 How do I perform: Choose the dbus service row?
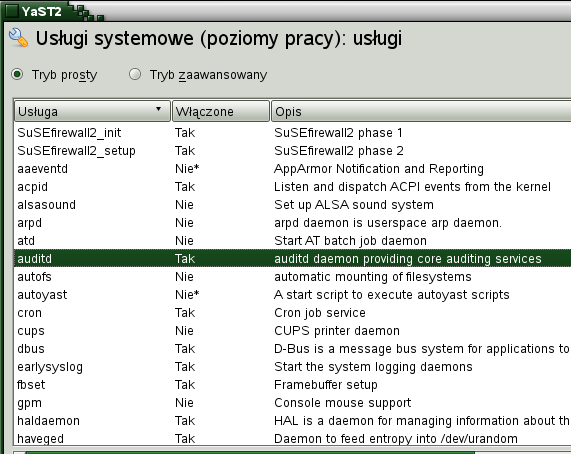click(292, 349)
